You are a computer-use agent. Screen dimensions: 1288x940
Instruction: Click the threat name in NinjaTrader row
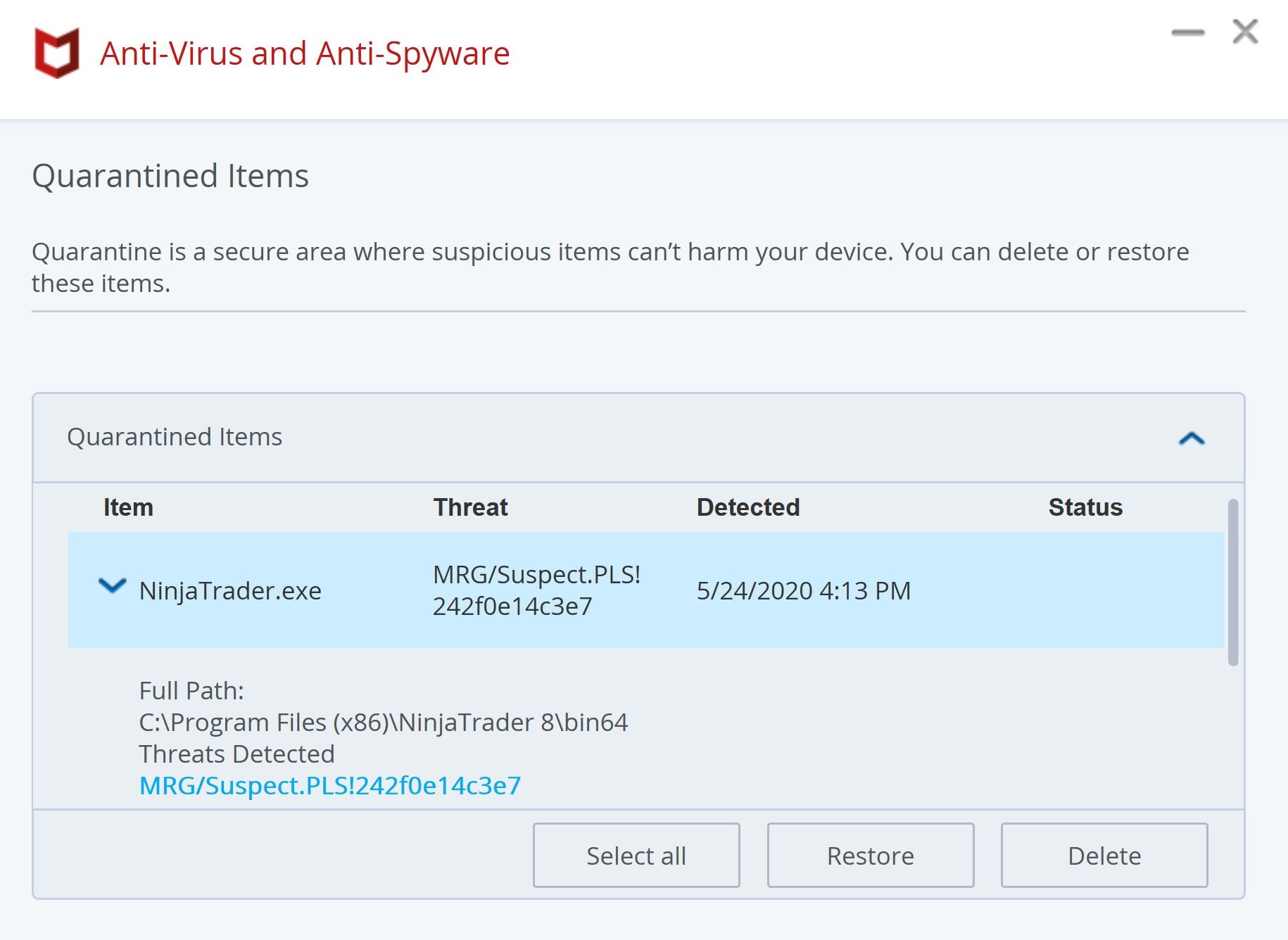point(536,590)
